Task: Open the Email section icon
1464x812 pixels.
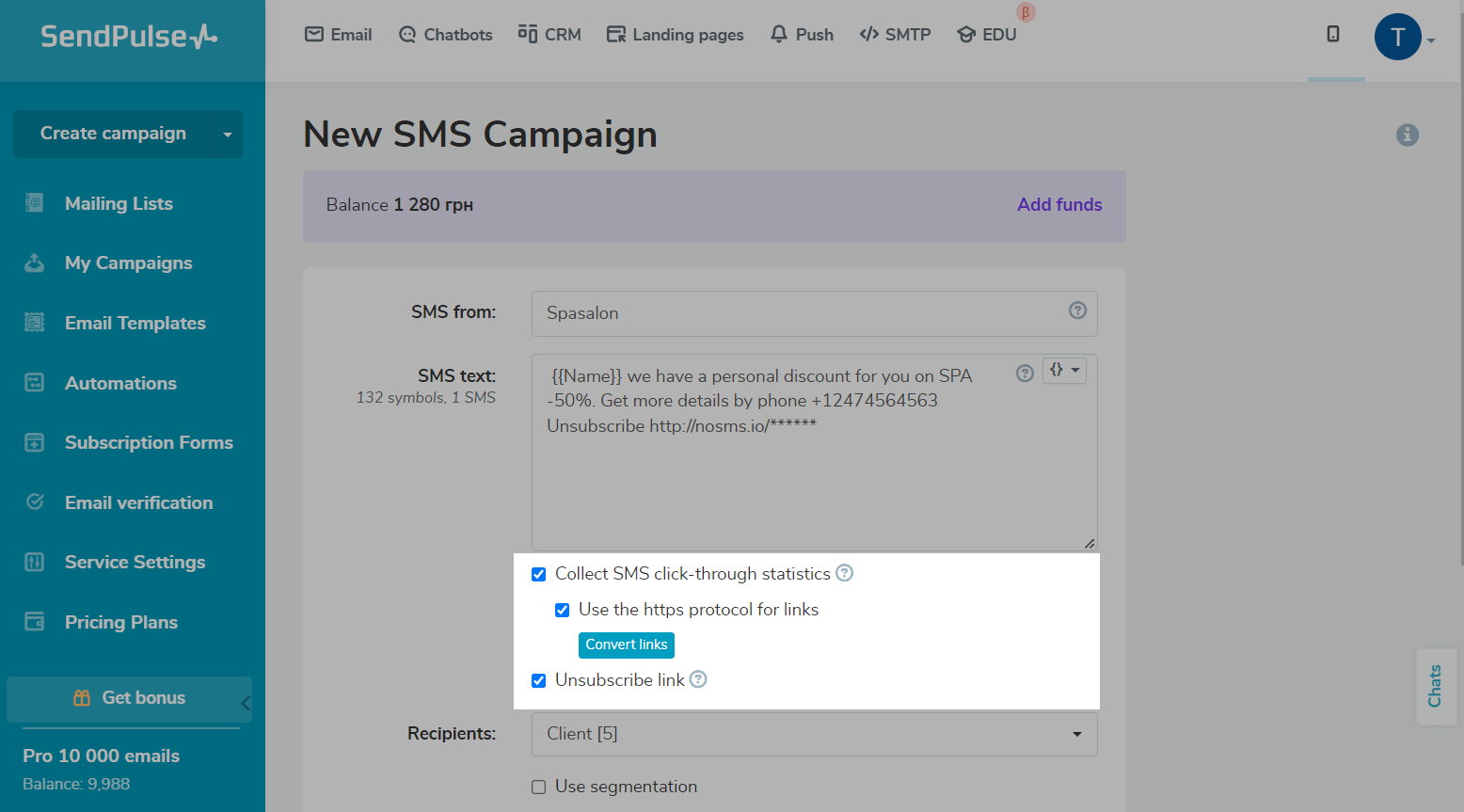Action: (313, 34)
